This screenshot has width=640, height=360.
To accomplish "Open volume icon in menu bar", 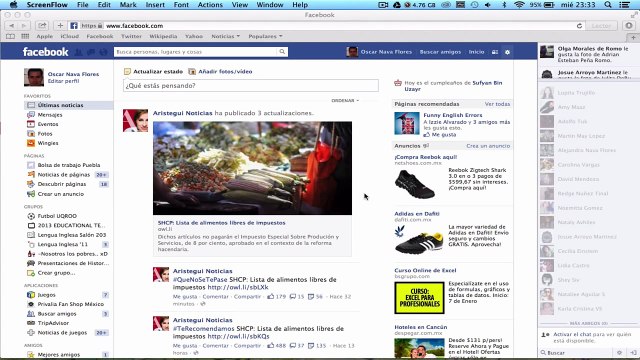I will [x=488, y=5].
